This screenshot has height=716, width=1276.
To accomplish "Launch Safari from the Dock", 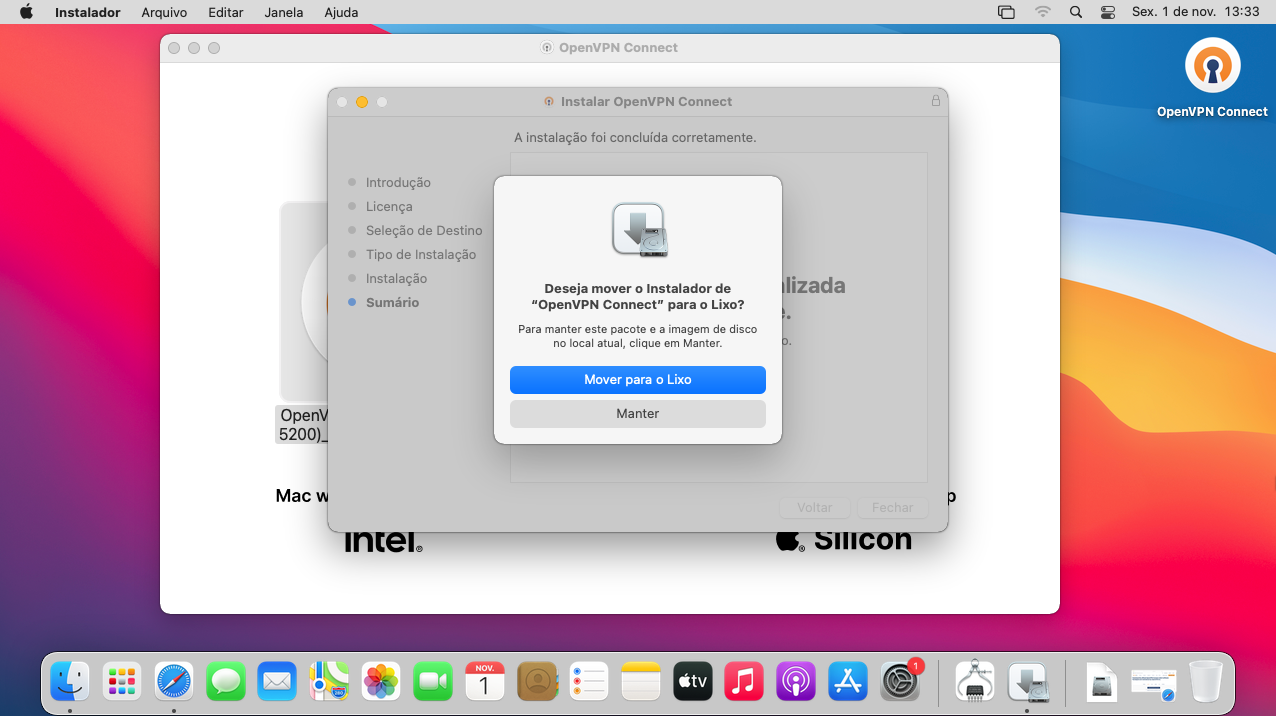I will click(x=174, y=682).
